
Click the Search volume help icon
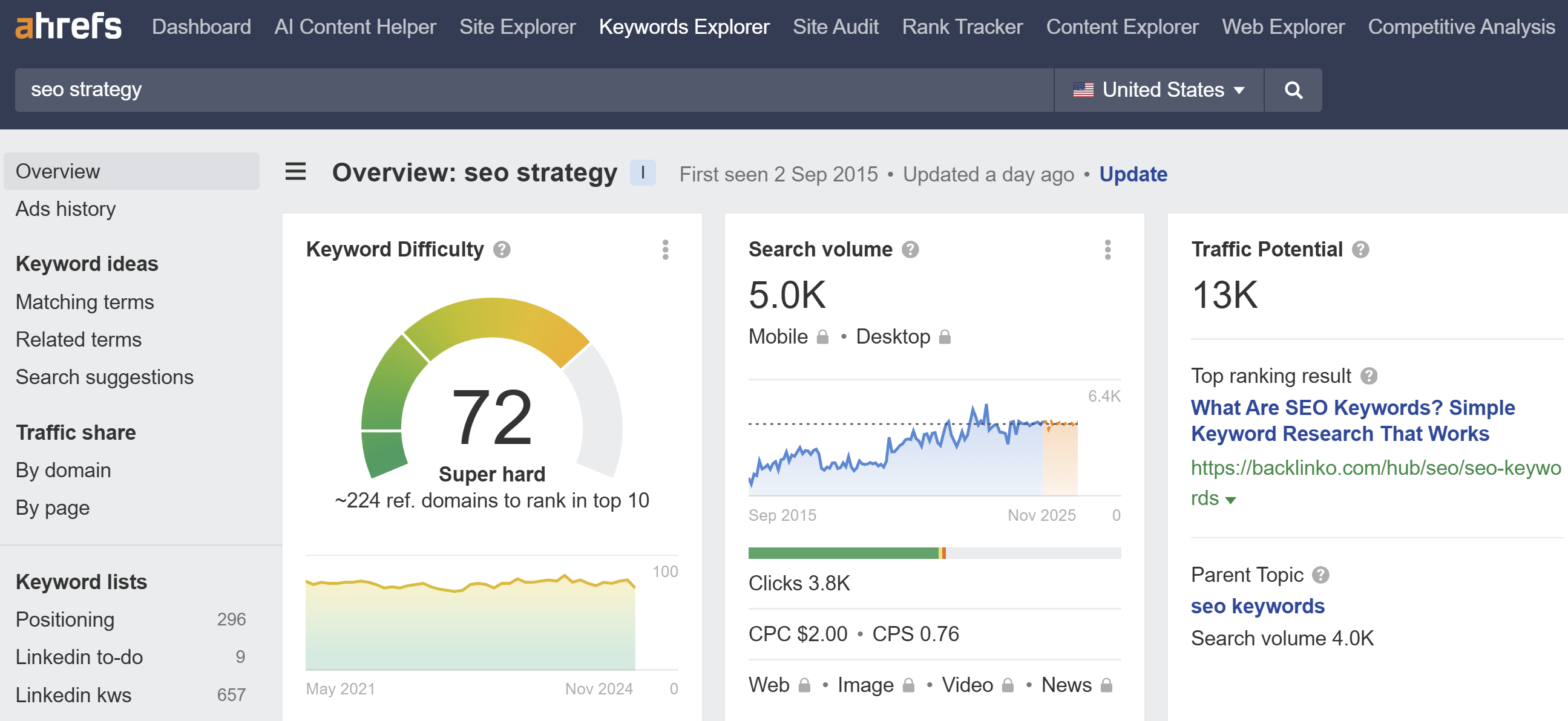click(910, 249)
